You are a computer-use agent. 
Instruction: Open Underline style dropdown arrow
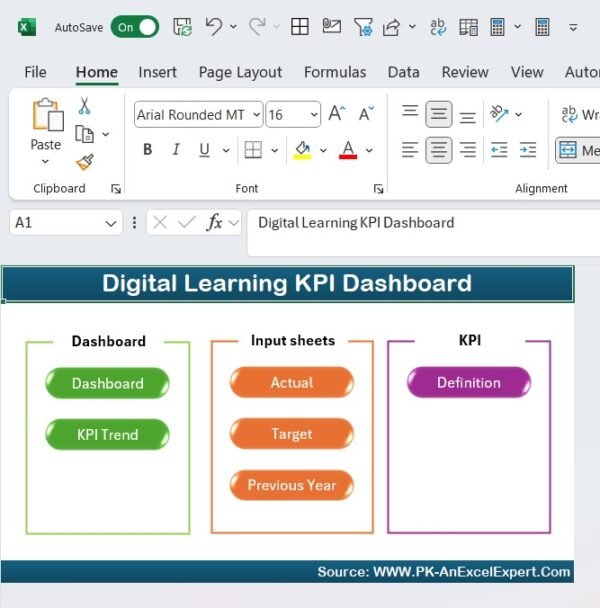click(x=226, y=150)
